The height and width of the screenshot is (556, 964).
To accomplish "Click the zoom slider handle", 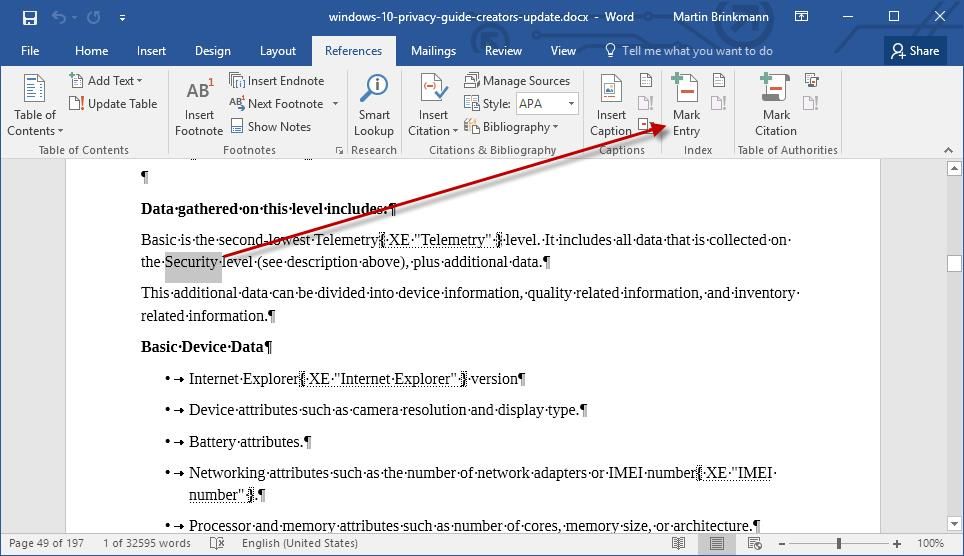I will pos(838,543).
